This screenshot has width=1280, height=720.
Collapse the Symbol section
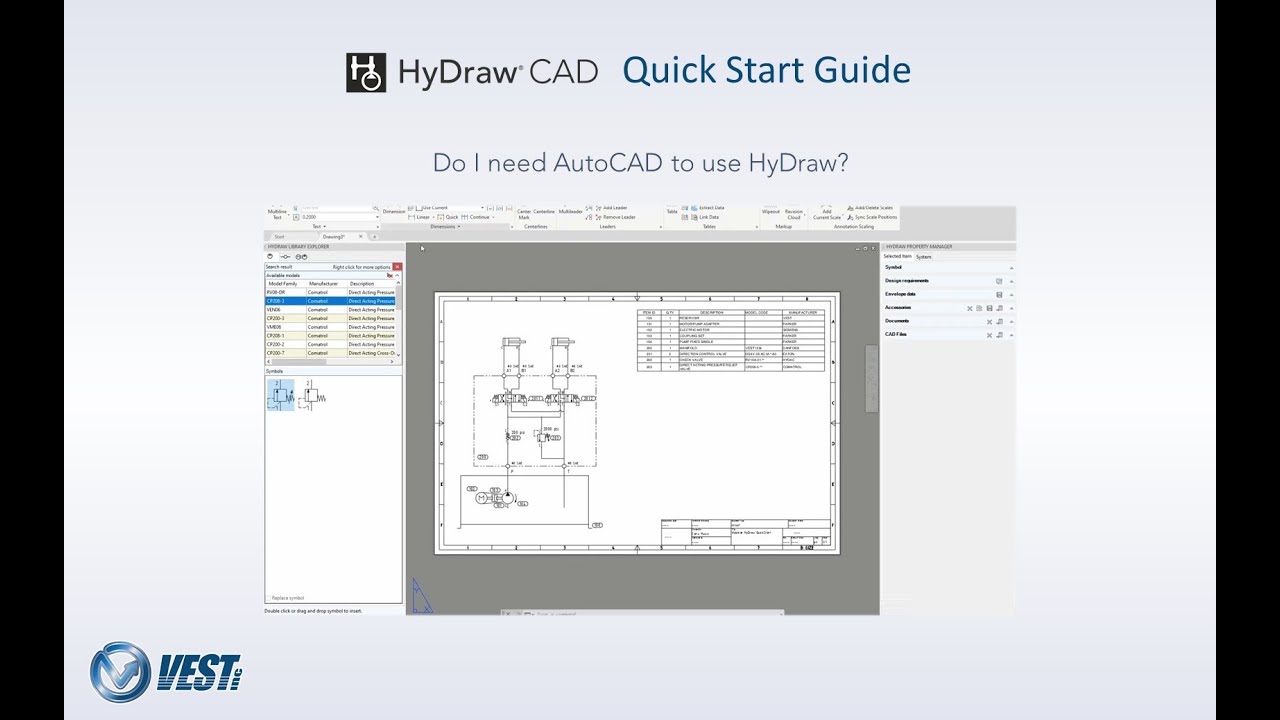tap(1011, 268)
